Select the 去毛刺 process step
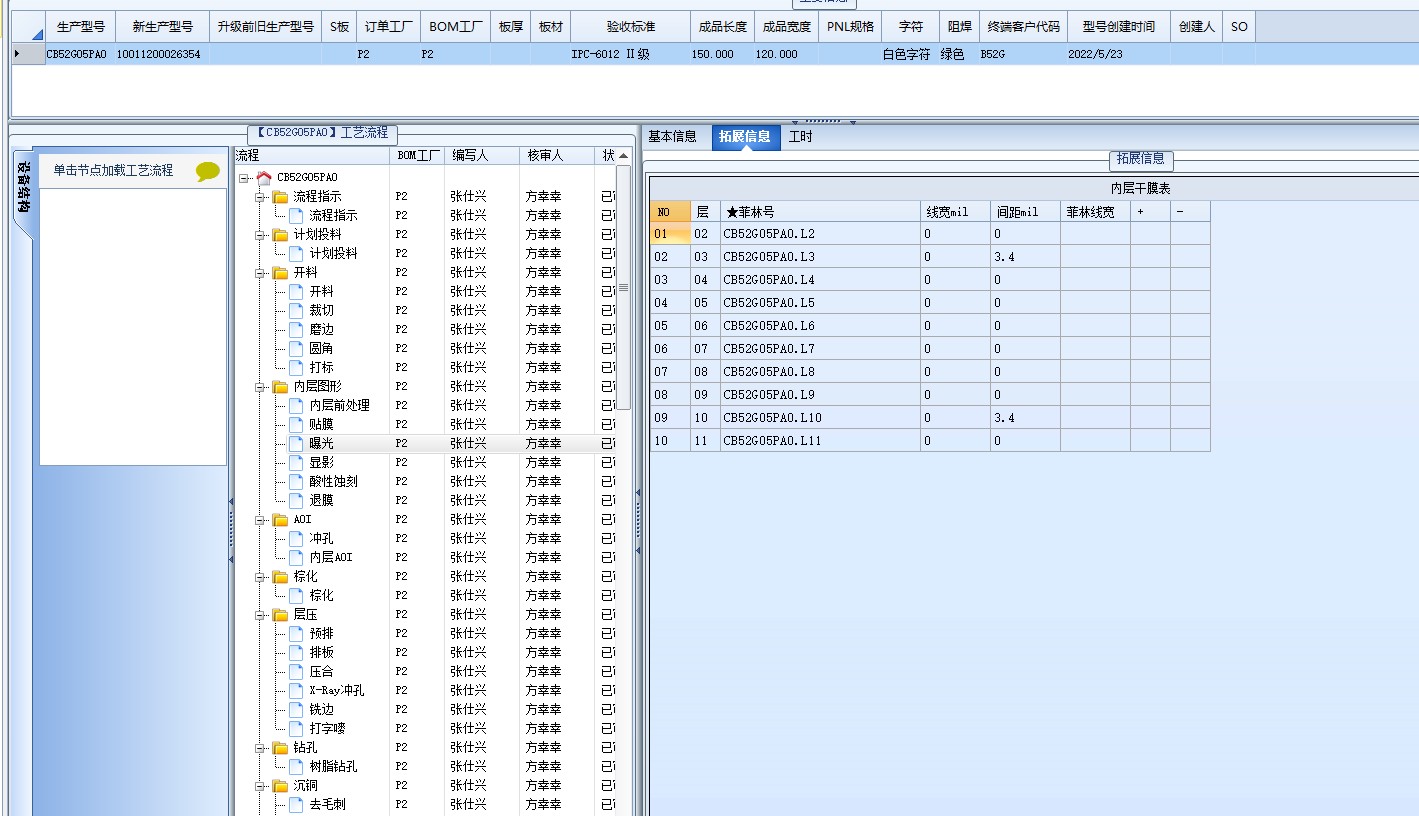1419x816 pixels. pyautogui.click(x=327, y=804)
